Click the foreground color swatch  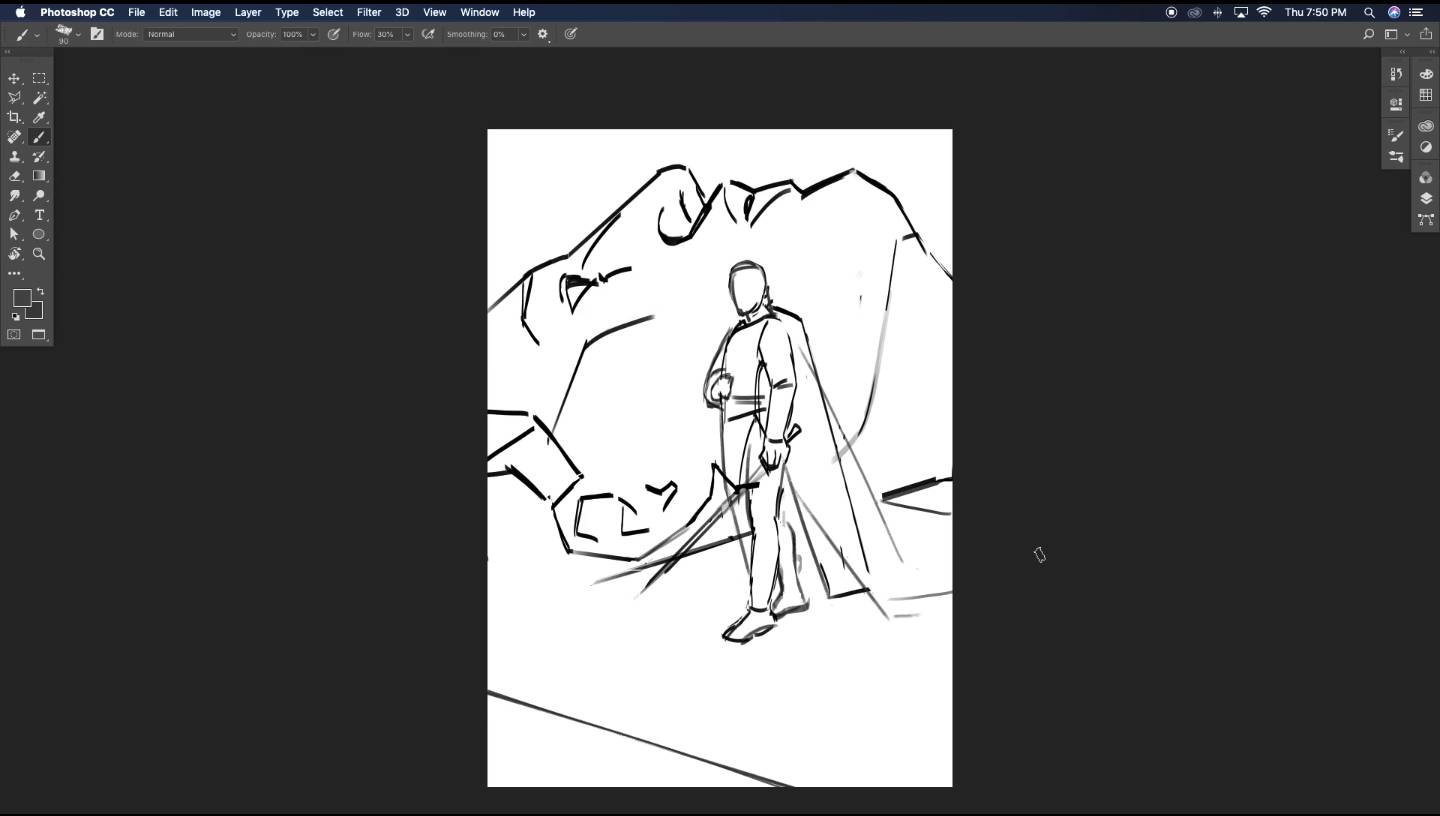21,298
